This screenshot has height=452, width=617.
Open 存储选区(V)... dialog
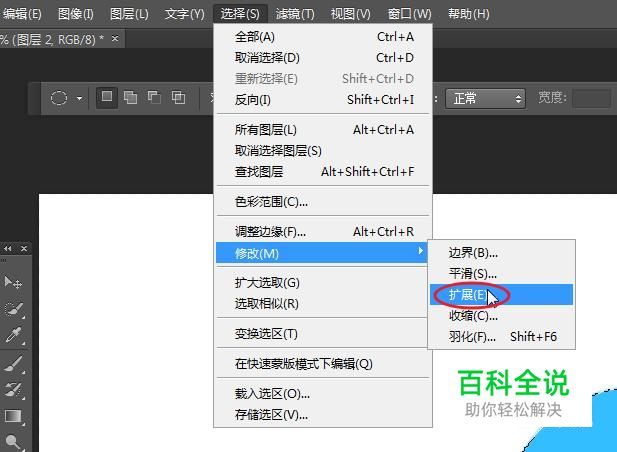(x=323, y=415)
